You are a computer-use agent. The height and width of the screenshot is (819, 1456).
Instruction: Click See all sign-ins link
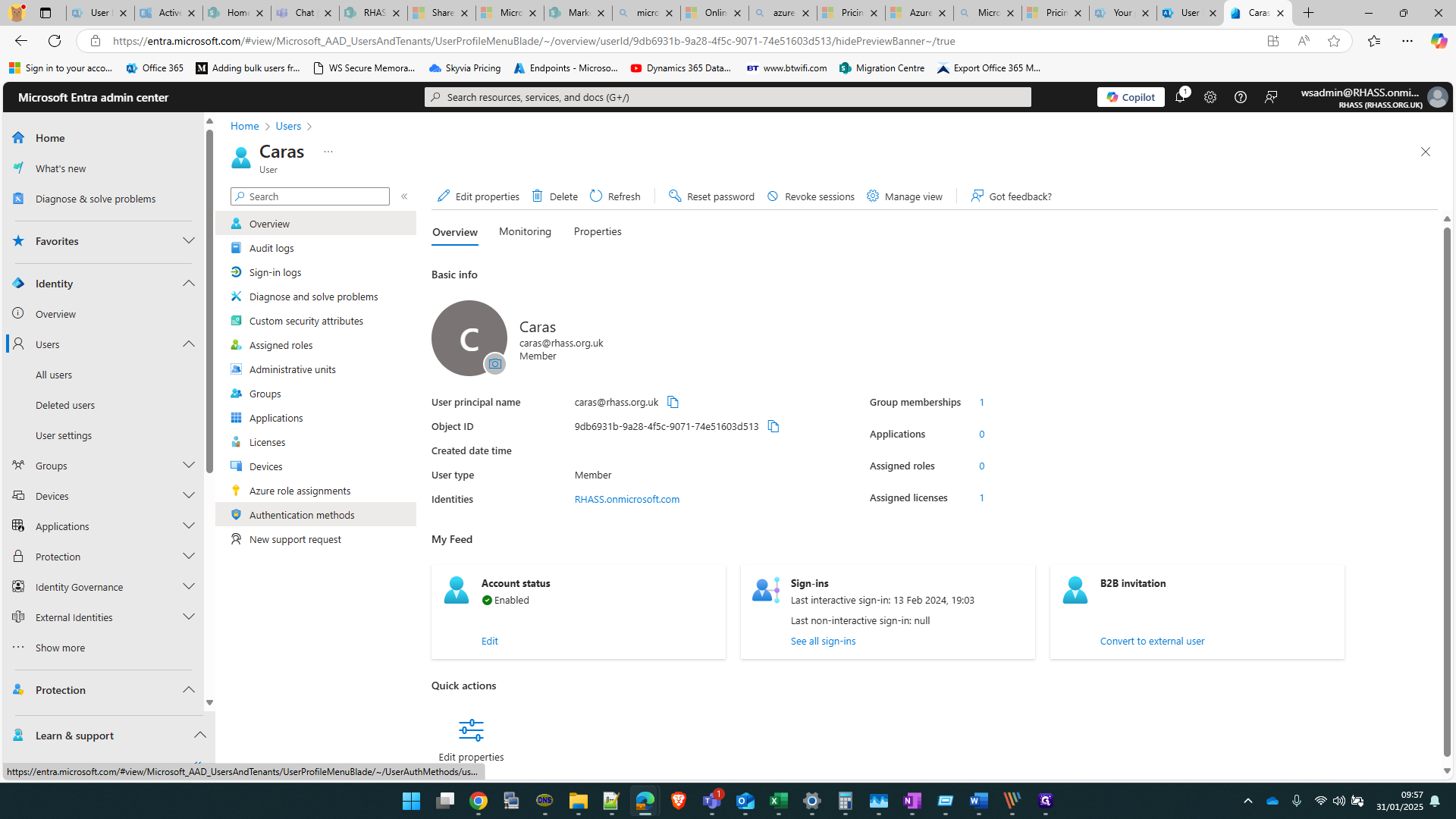[823, 641]
